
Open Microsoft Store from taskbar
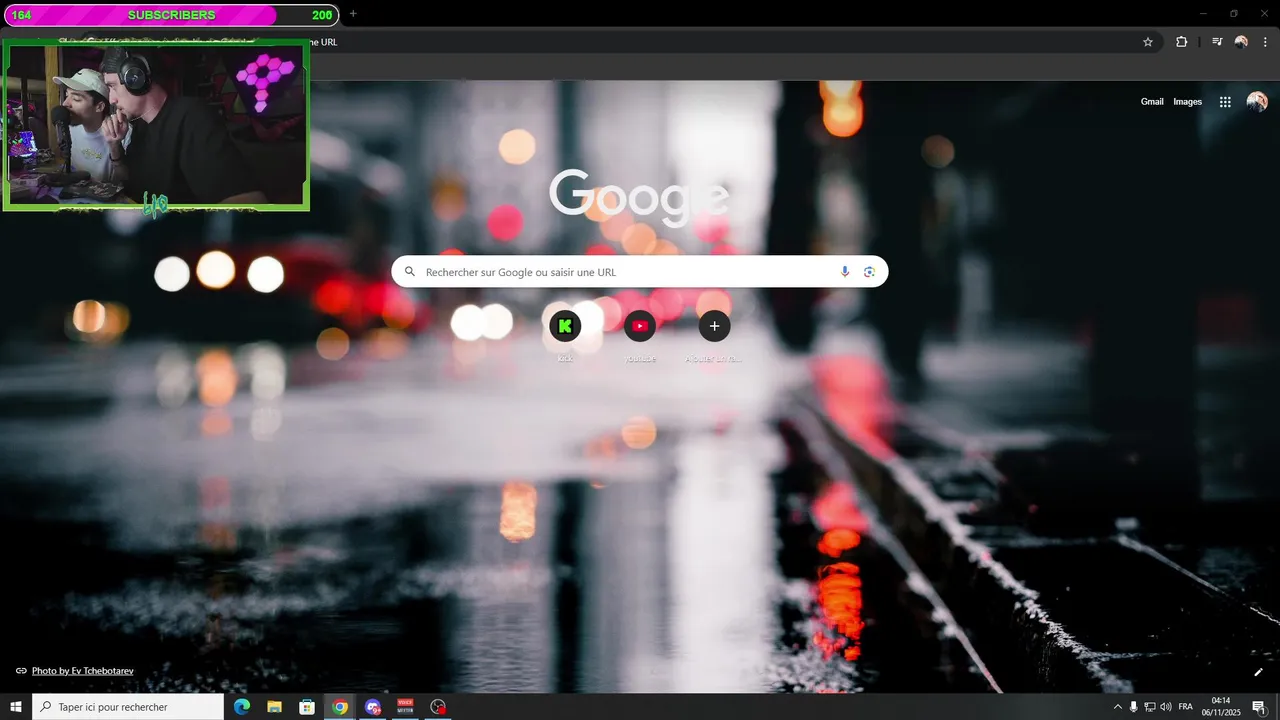pyautogui.click(x=307, y=707)
